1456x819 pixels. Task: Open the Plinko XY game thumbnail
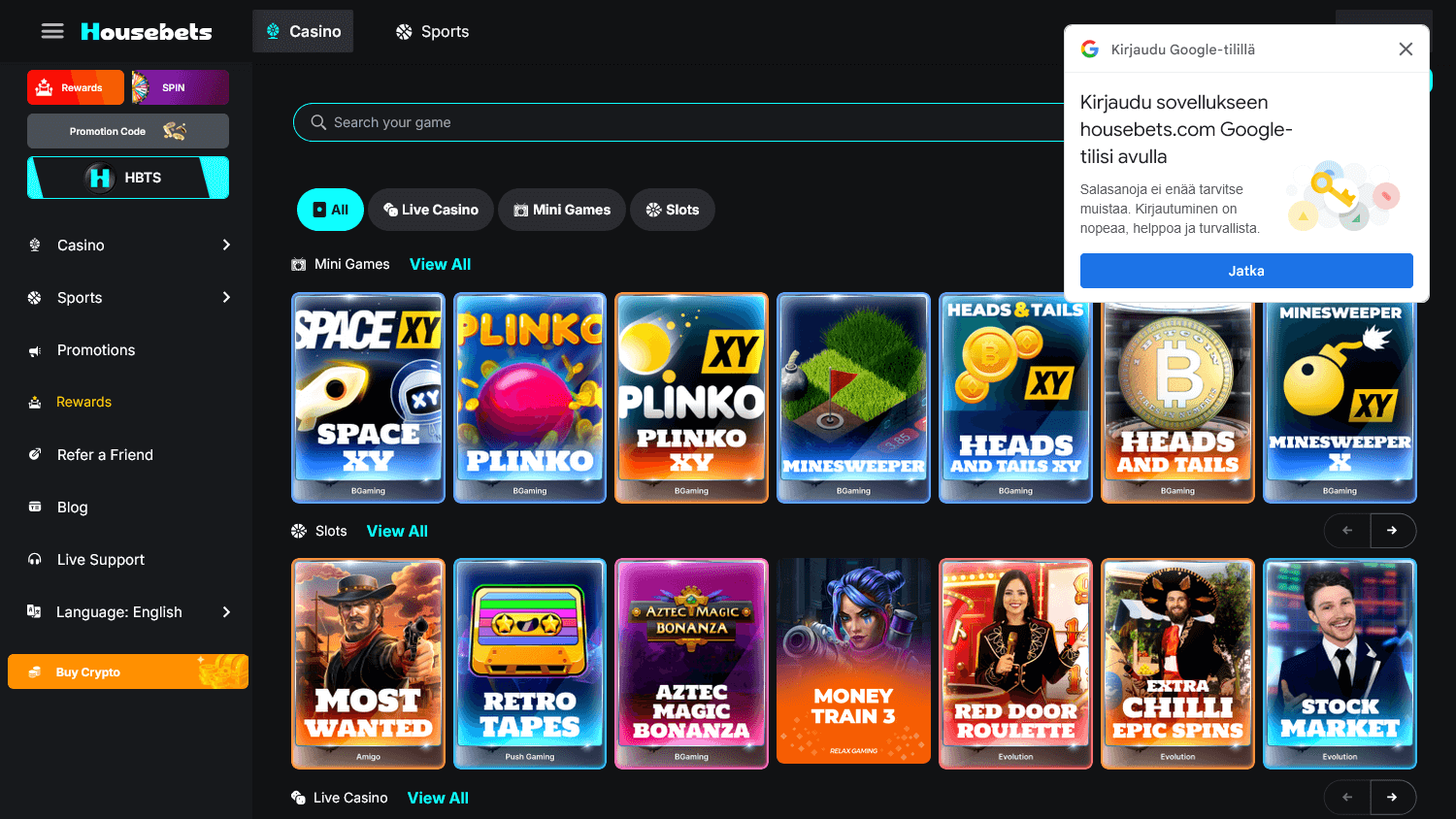[x=691, y=398]
